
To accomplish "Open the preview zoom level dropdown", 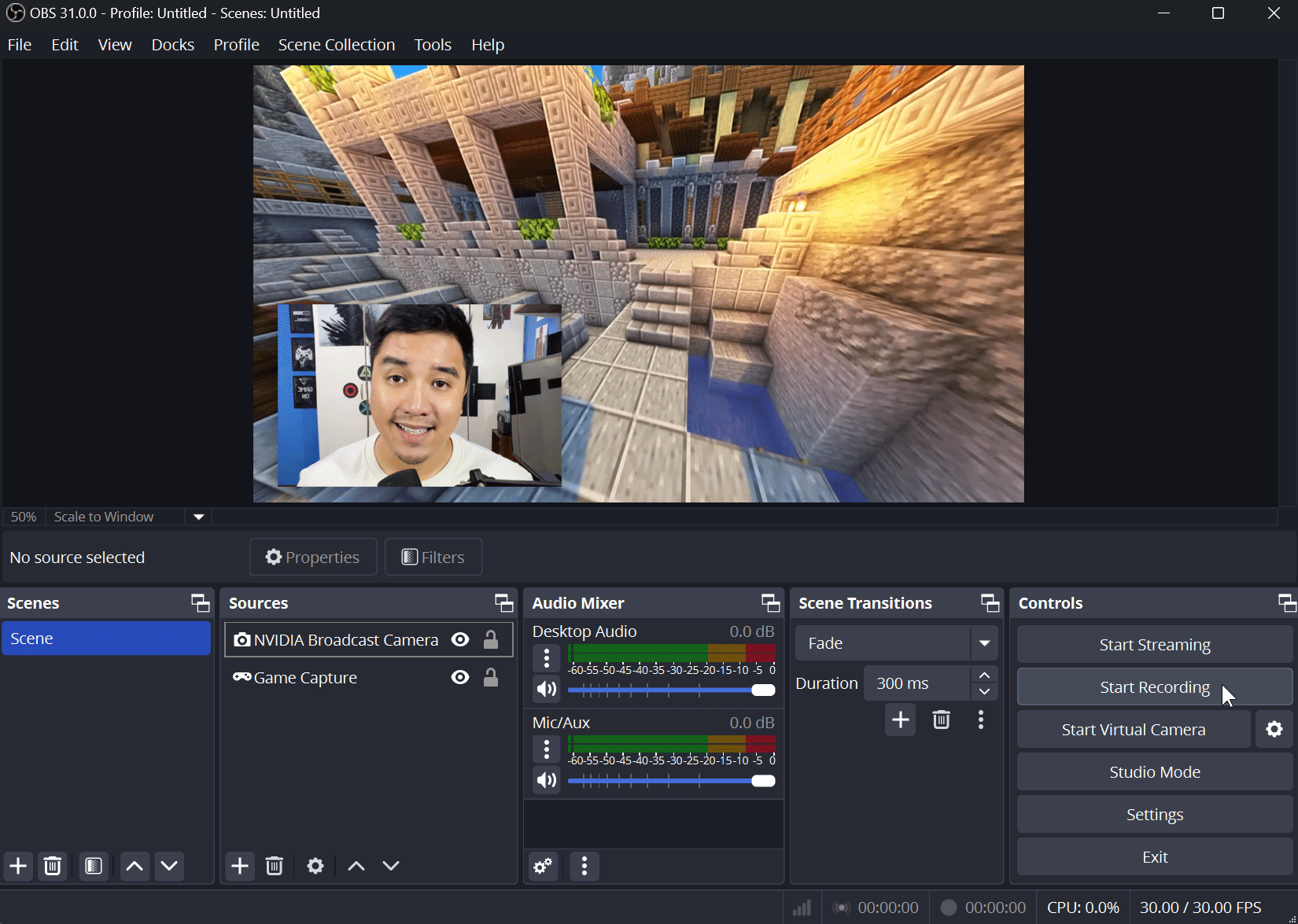I will [197, 517].
